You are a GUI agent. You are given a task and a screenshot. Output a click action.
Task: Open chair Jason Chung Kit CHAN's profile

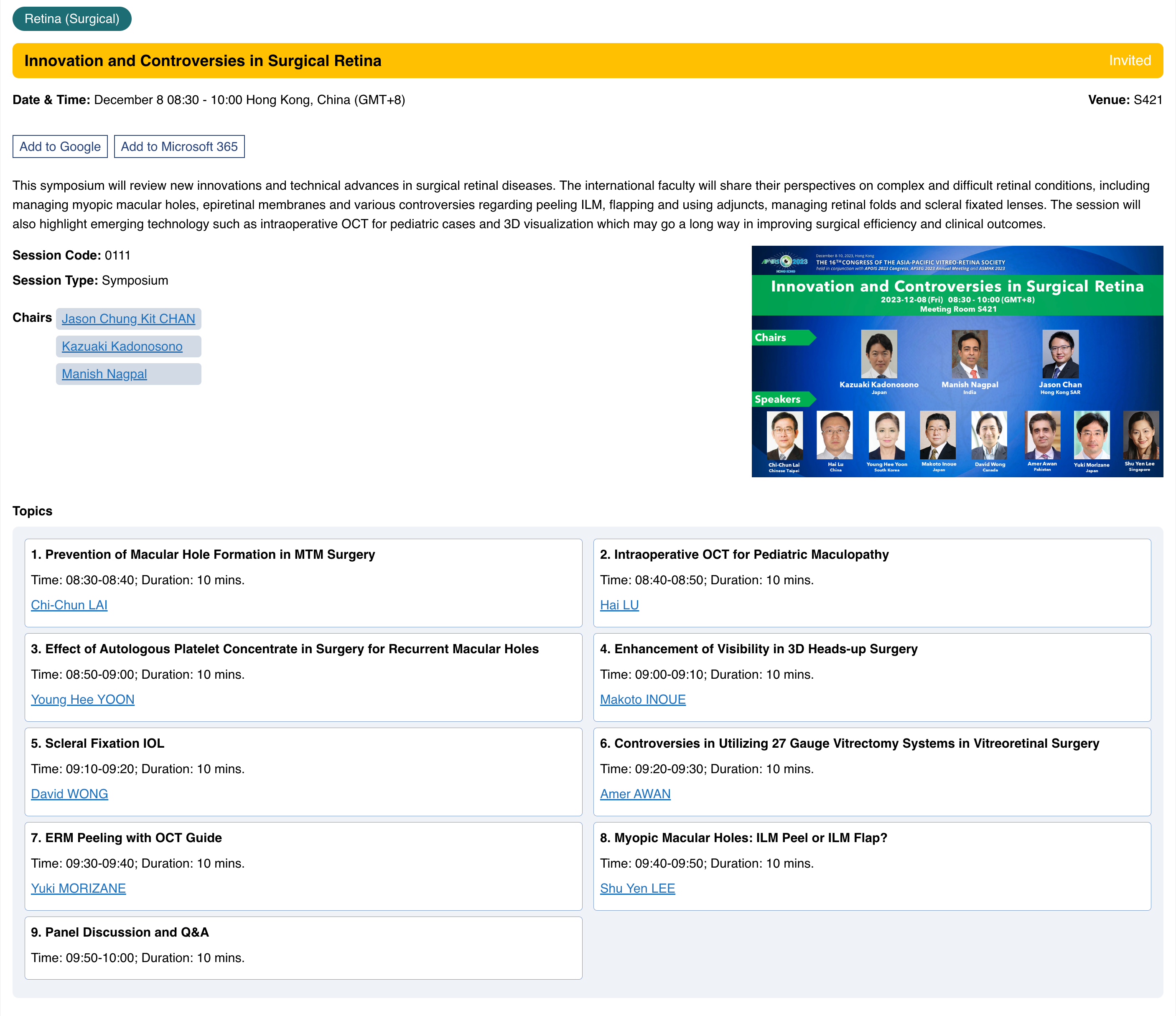[128, 319]
